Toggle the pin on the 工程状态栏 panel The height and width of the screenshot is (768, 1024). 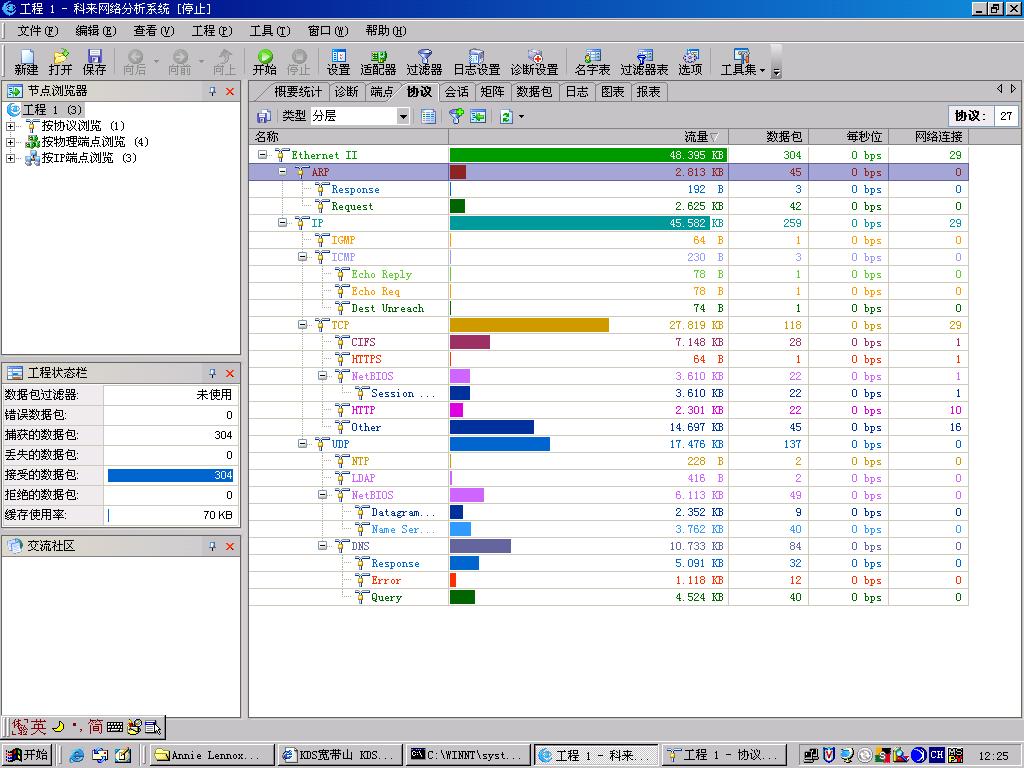coord(212,373)
